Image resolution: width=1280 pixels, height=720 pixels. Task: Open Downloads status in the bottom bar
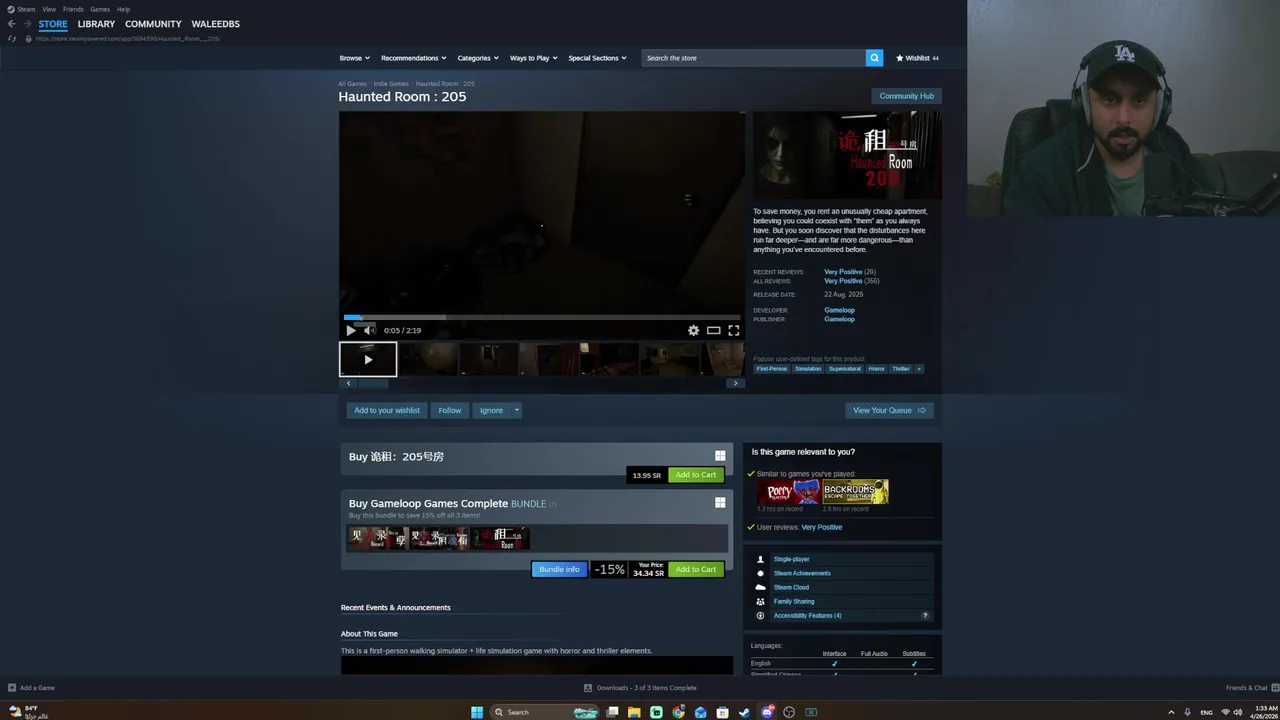point(640,688)
